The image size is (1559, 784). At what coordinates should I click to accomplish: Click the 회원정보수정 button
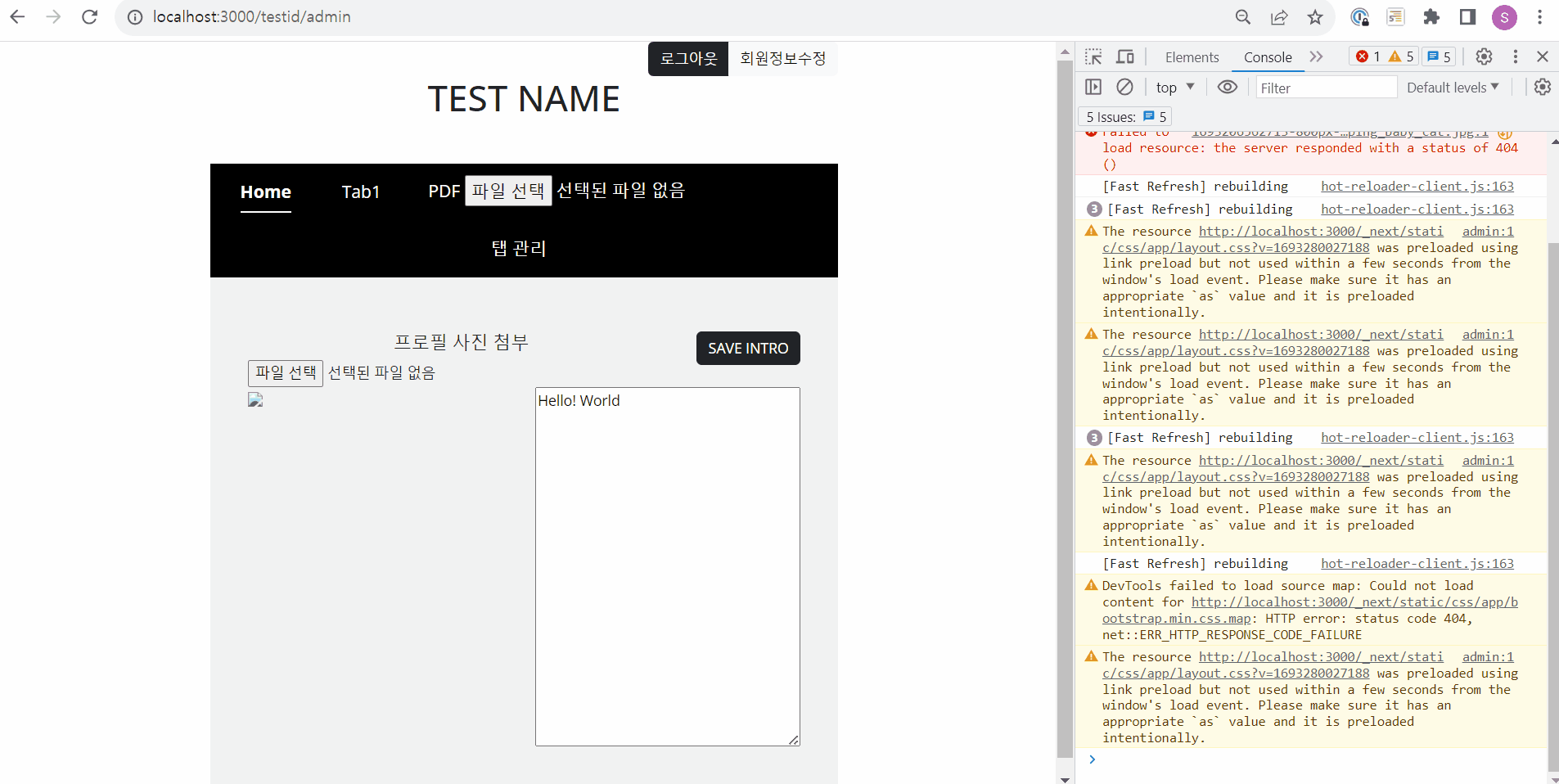click(x=783, y=59)
